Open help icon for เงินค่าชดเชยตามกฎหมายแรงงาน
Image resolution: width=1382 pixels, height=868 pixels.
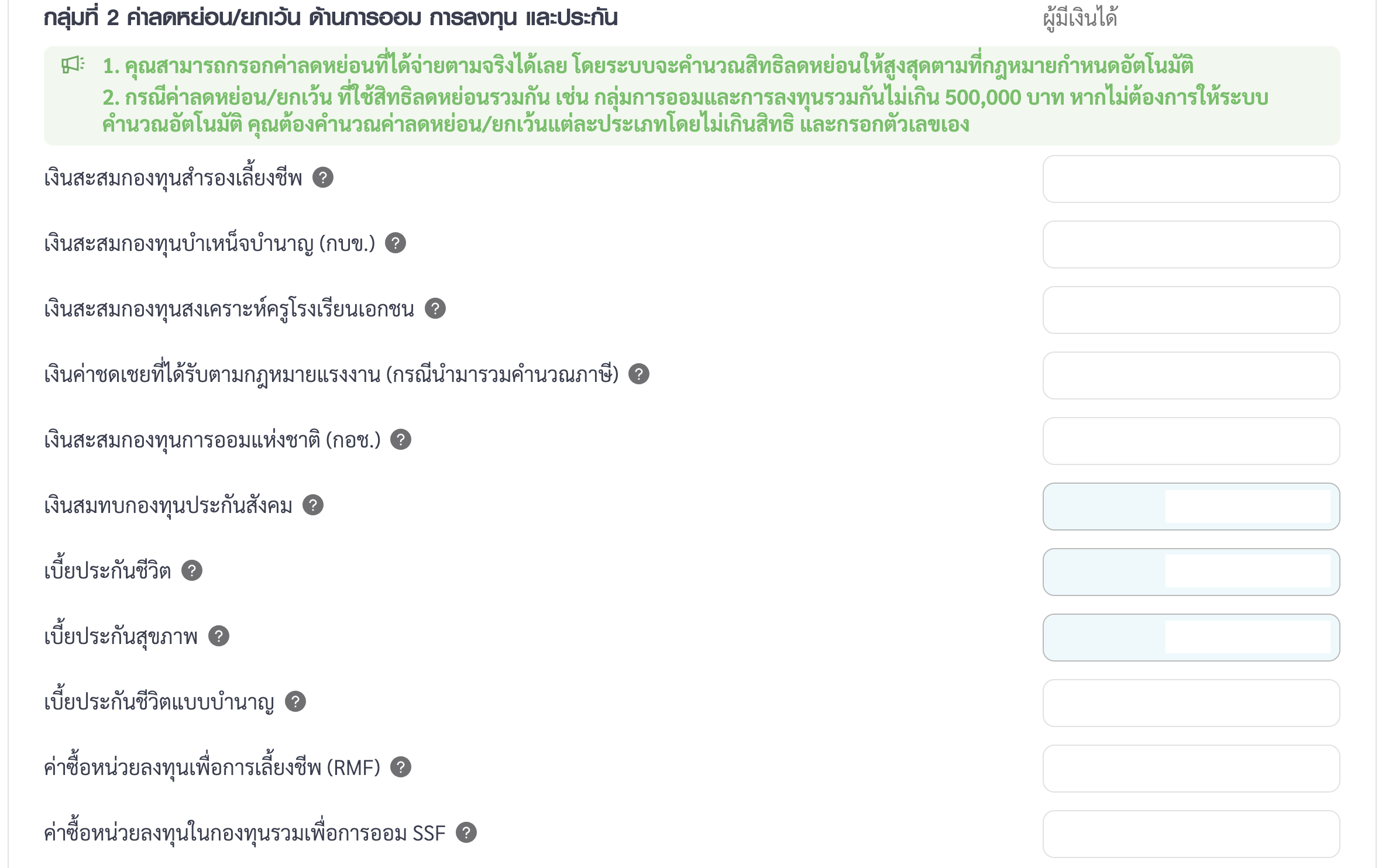pyautogui.click(x=639, y=374)
